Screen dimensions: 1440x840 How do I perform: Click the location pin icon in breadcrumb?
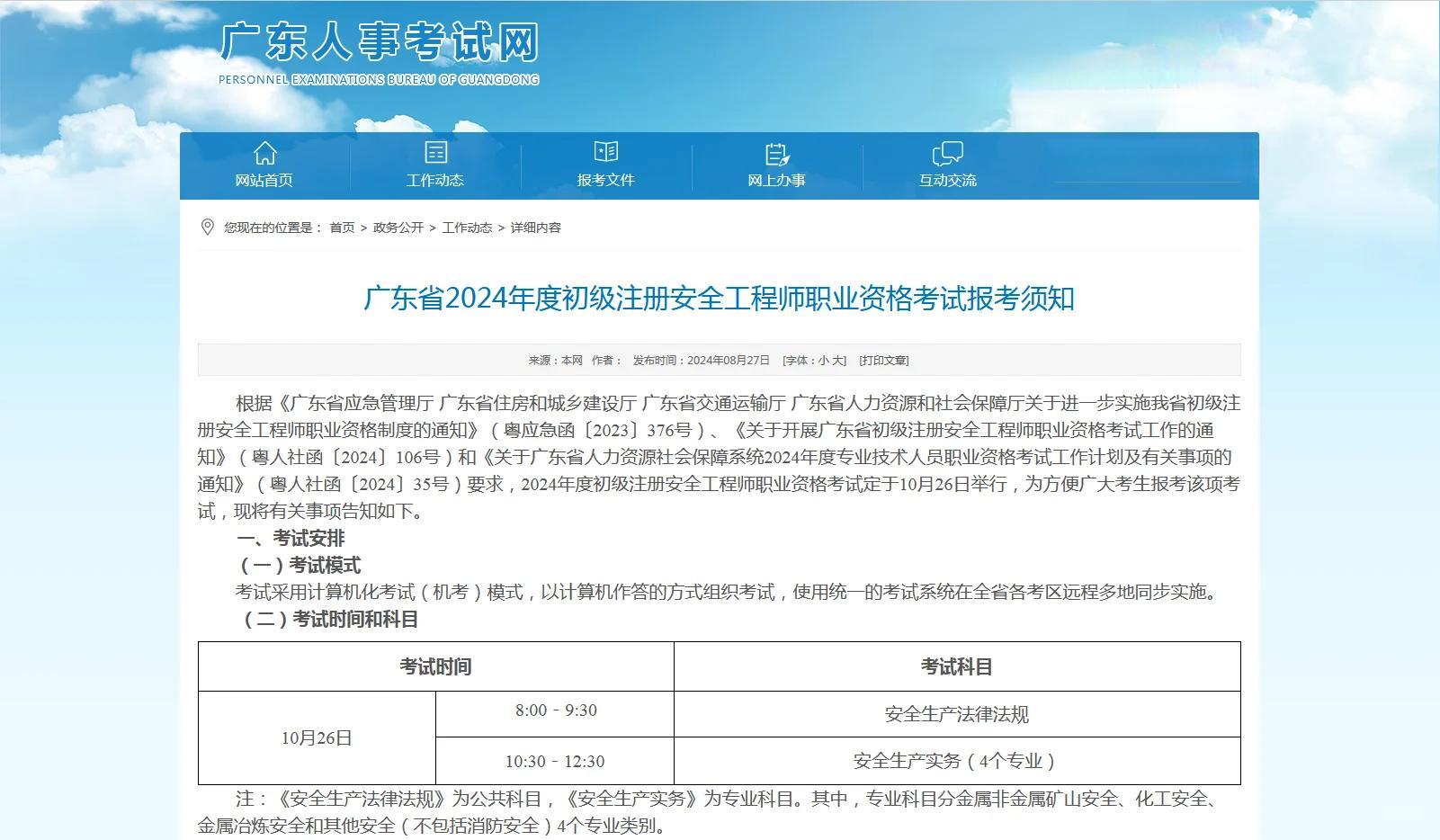click(x=208, y=228)
